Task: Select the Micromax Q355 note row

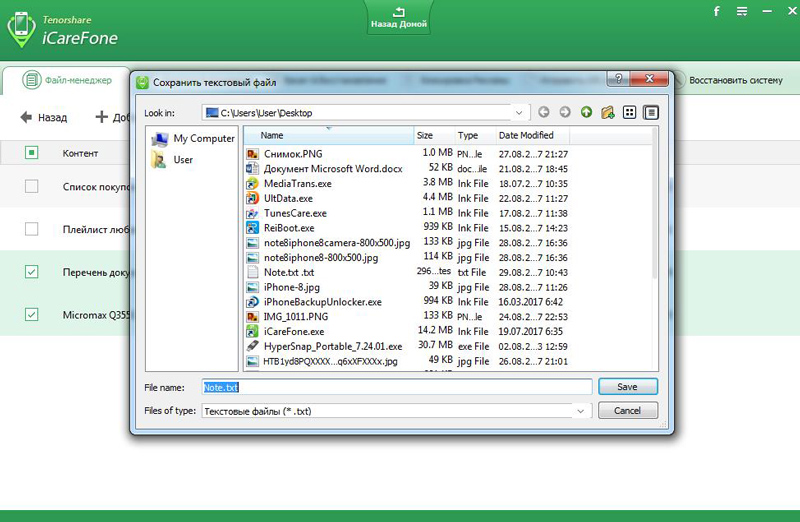Action: (65, 315)
